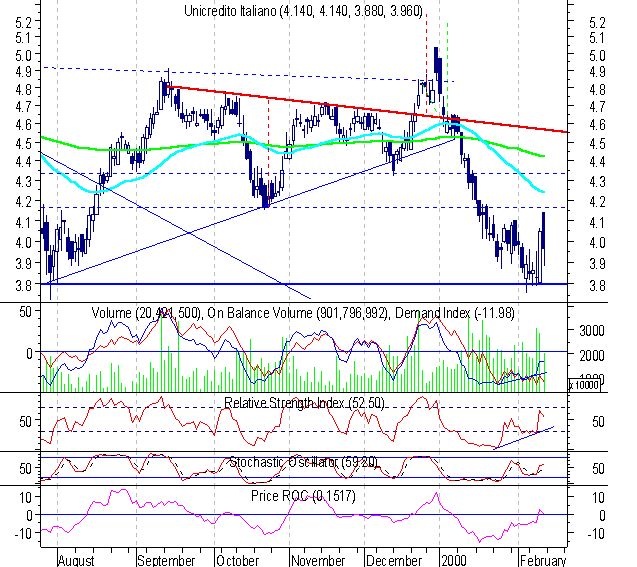Screen dimensions: 637x567
Task: Click the December label on the date axis
Action: pos(394,561)
